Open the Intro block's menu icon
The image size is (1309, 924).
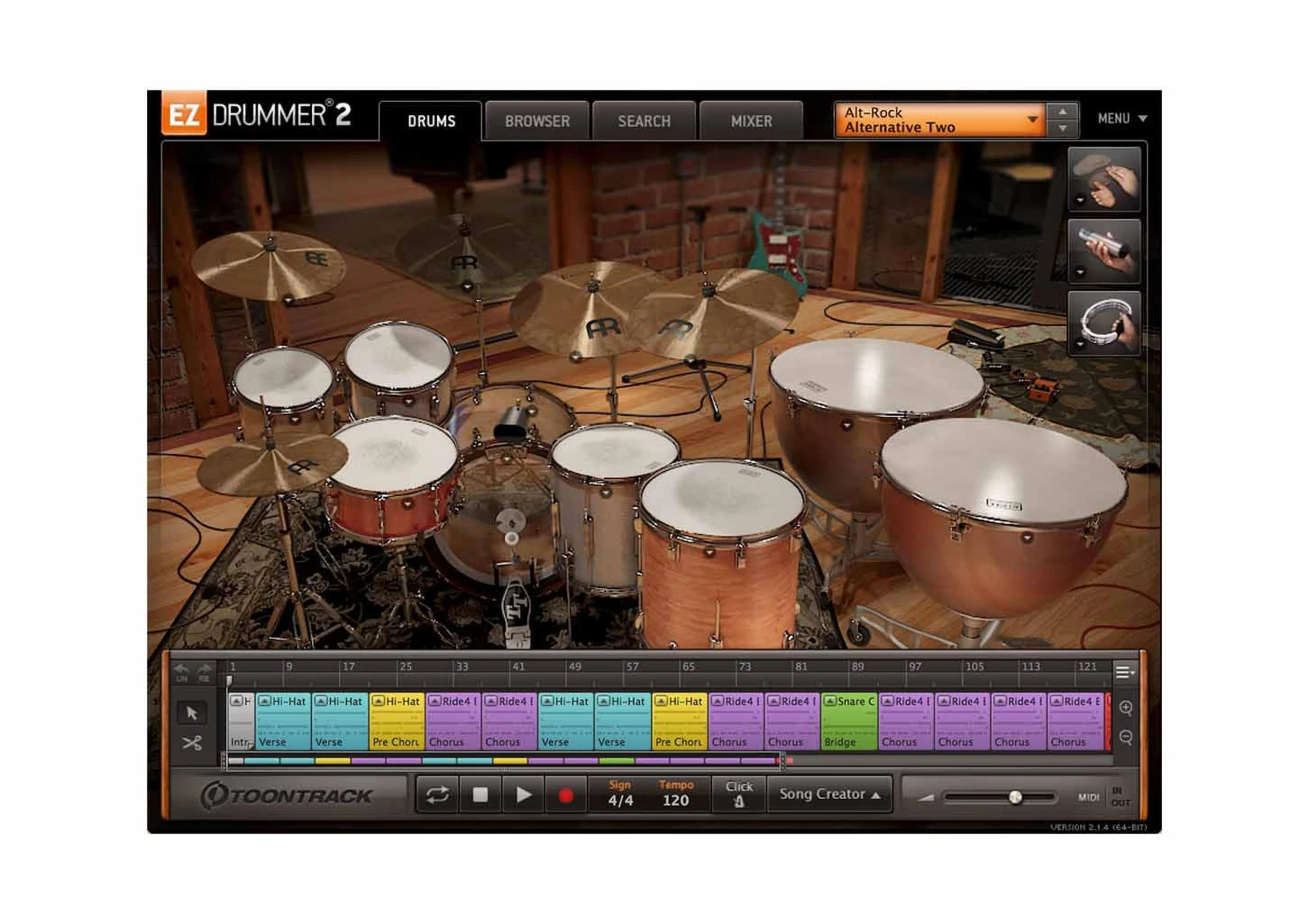[x=236, y=702]
